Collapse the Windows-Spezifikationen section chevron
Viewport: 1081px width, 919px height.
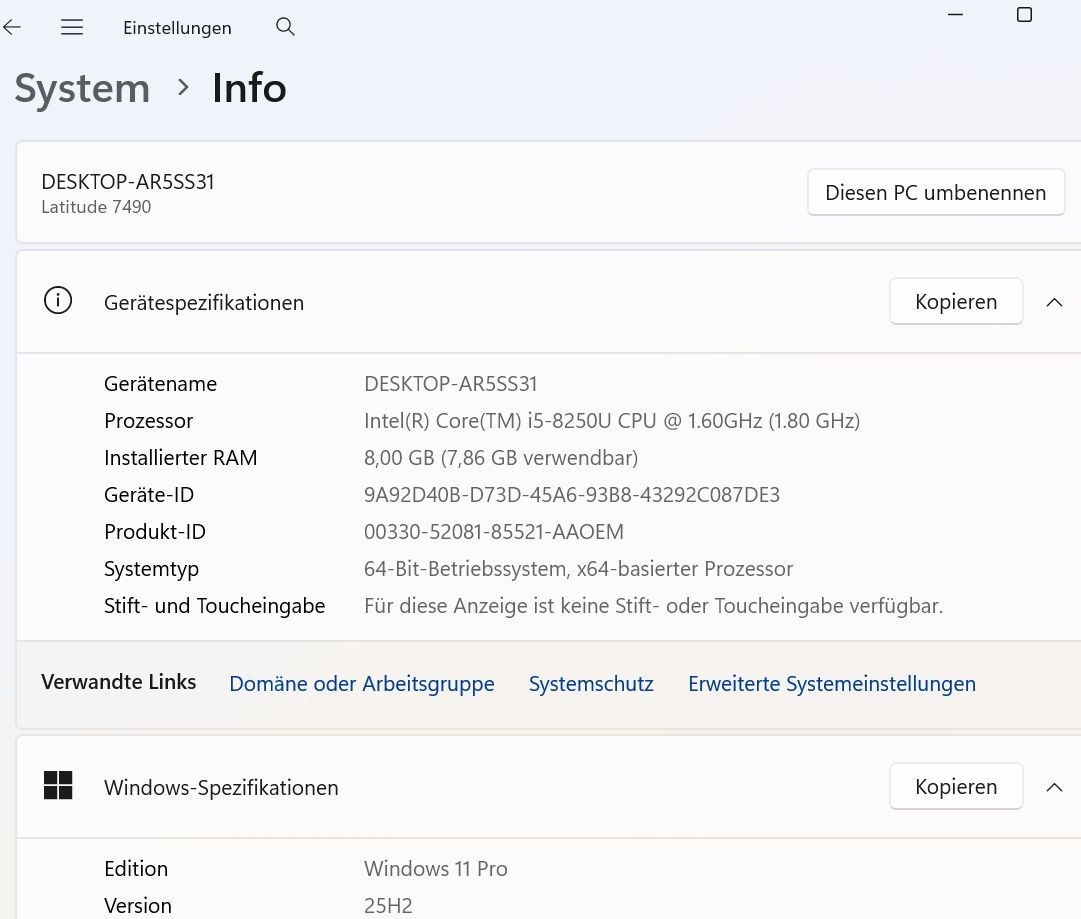pos(1054,787)
